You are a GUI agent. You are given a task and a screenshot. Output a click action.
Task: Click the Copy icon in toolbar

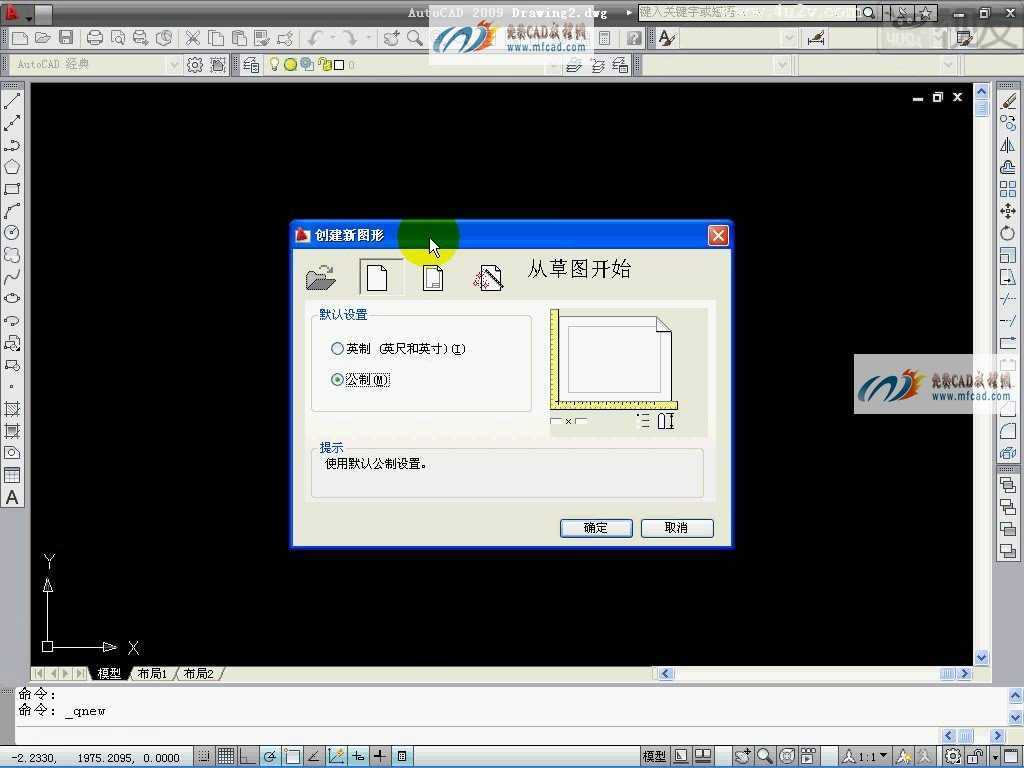[216, 38]
